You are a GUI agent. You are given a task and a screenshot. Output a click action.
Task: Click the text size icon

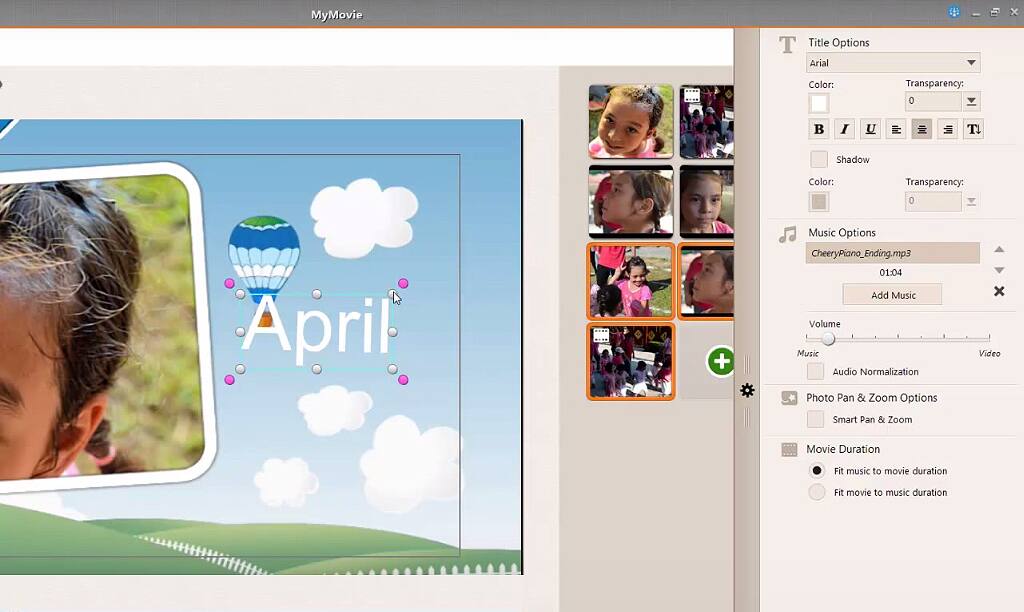(973, 129)
